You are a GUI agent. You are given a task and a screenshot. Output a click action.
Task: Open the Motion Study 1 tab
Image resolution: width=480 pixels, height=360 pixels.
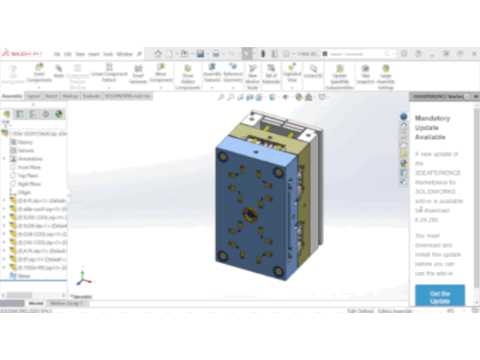tap(66, 303)
